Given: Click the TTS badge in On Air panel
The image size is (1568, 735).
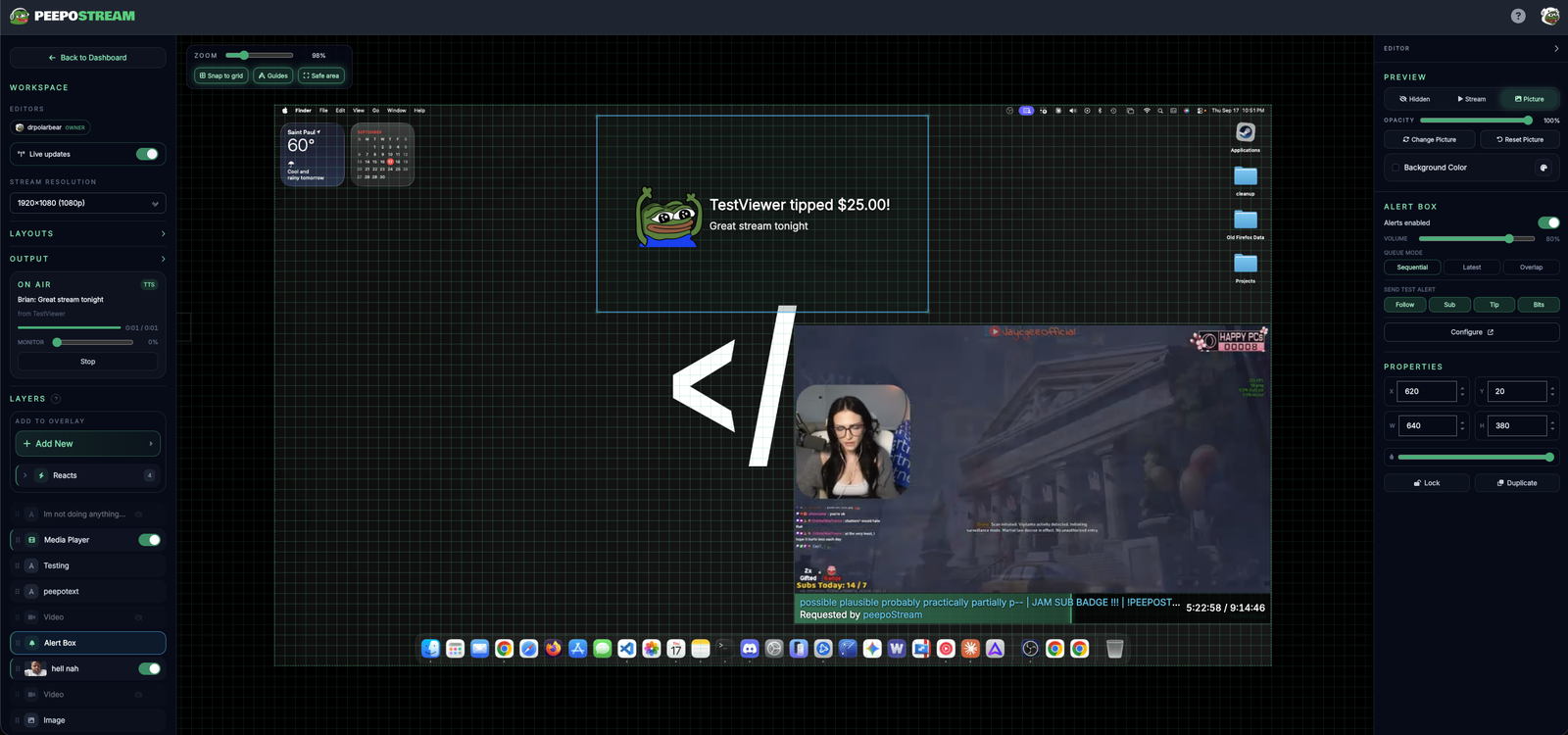Looking at the screenshot, I should (149, 284).
